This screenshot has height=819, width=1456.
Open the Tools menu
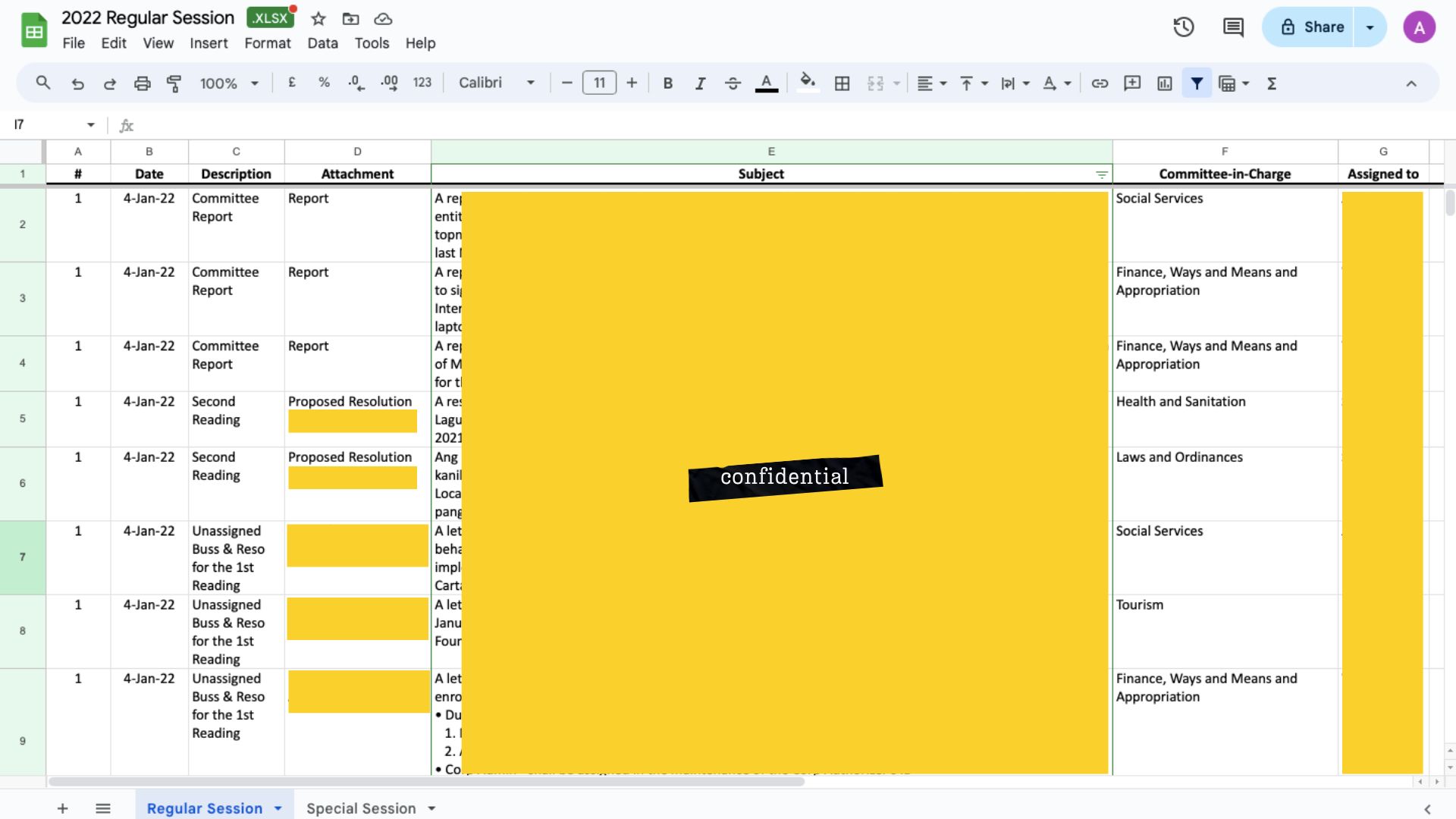(372, 43)
